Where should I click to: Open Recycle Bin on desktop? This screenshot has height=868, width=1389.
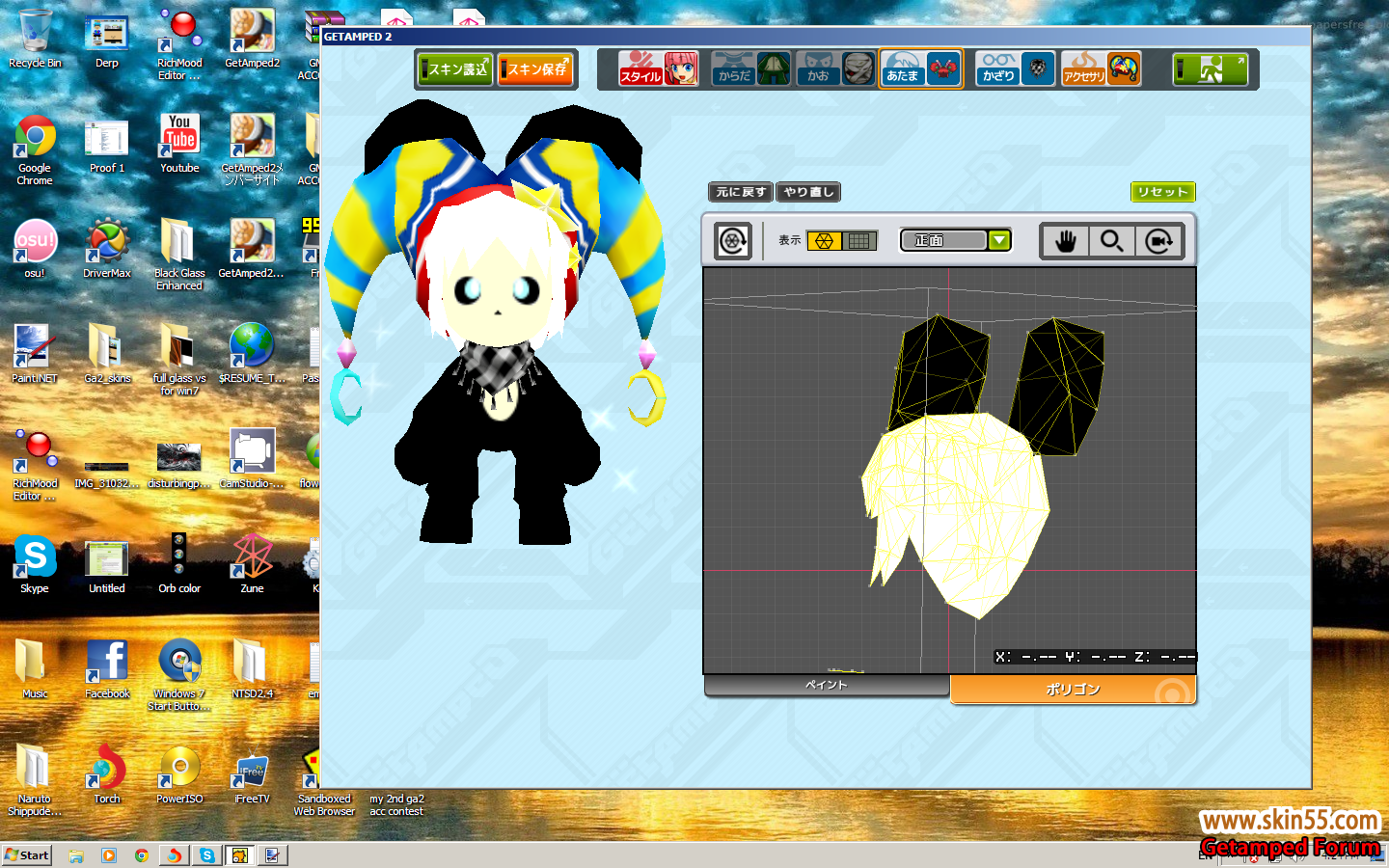35,39
